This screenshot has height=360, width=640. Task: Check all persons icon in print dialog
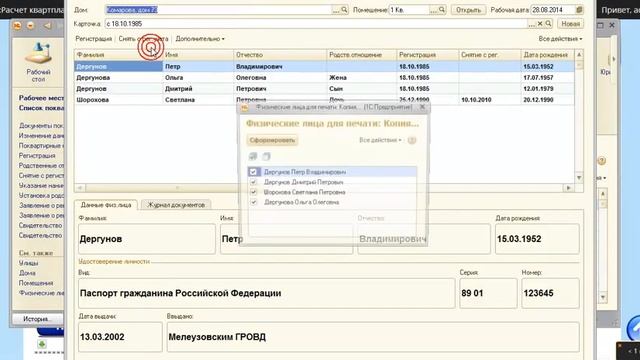253,156
